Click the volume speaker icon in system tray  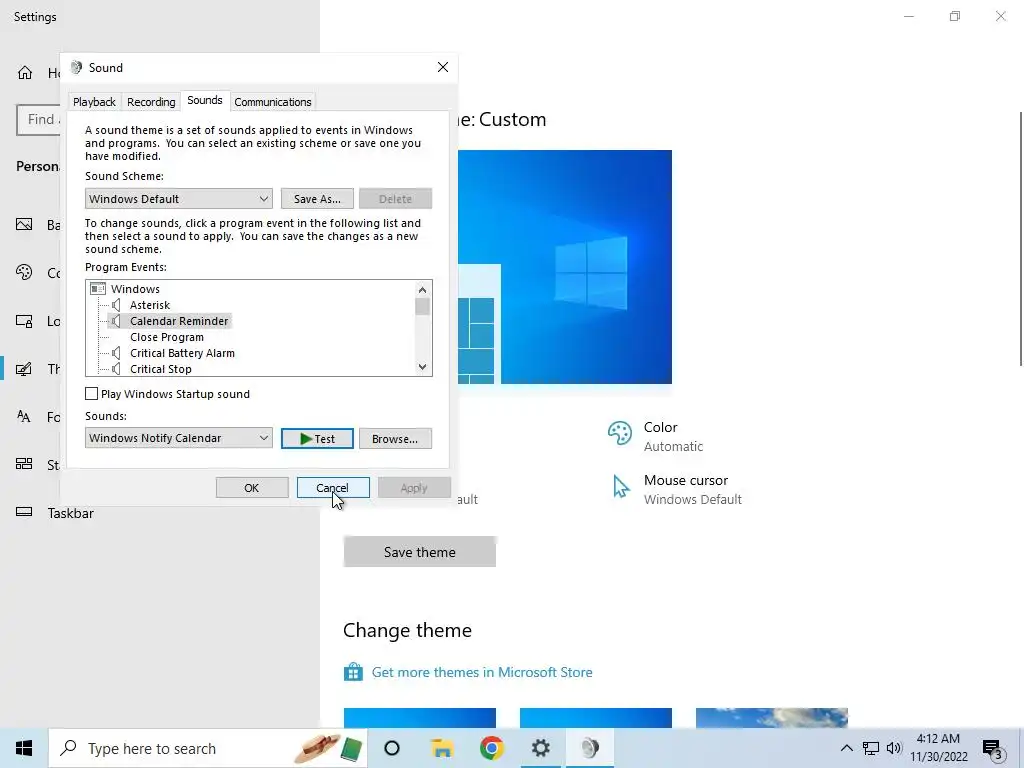(894, 748)
